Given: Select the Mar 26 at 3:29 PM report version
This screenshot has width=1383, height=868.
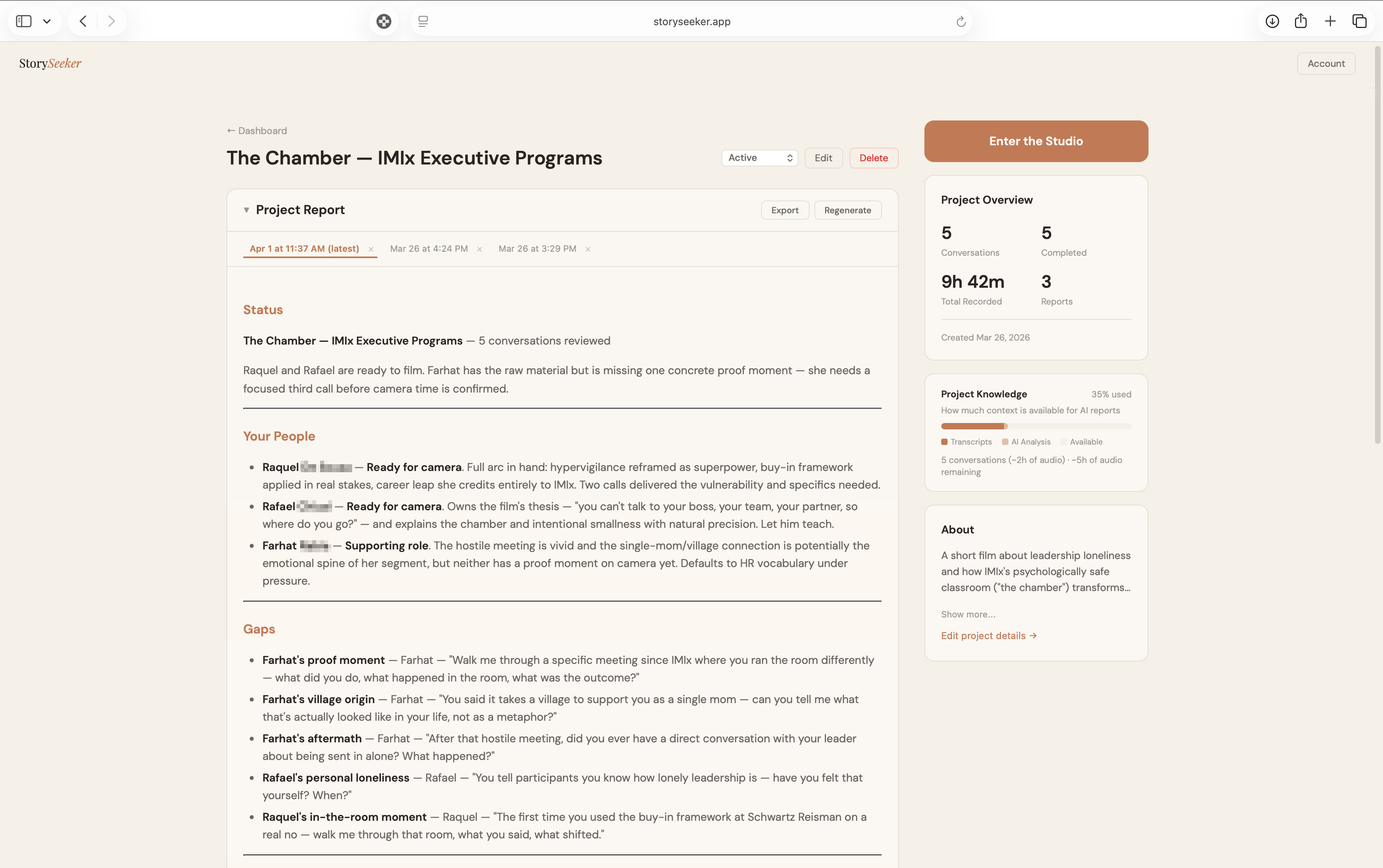Looking at the screenshot, I should [x=537, y=248].
